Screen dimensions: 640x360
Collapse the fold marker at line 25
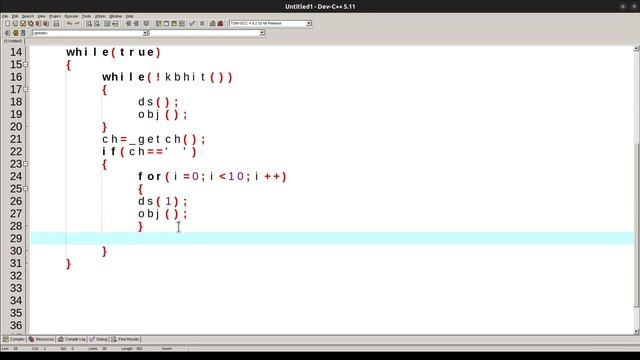tap(26, 189)
